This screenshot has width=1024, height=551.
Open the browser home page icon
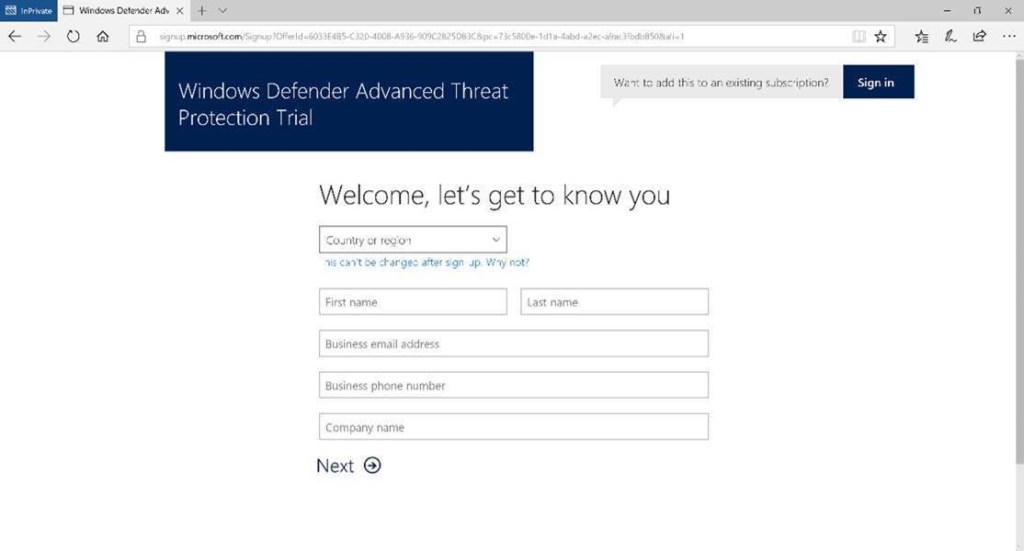coord(103,37)
